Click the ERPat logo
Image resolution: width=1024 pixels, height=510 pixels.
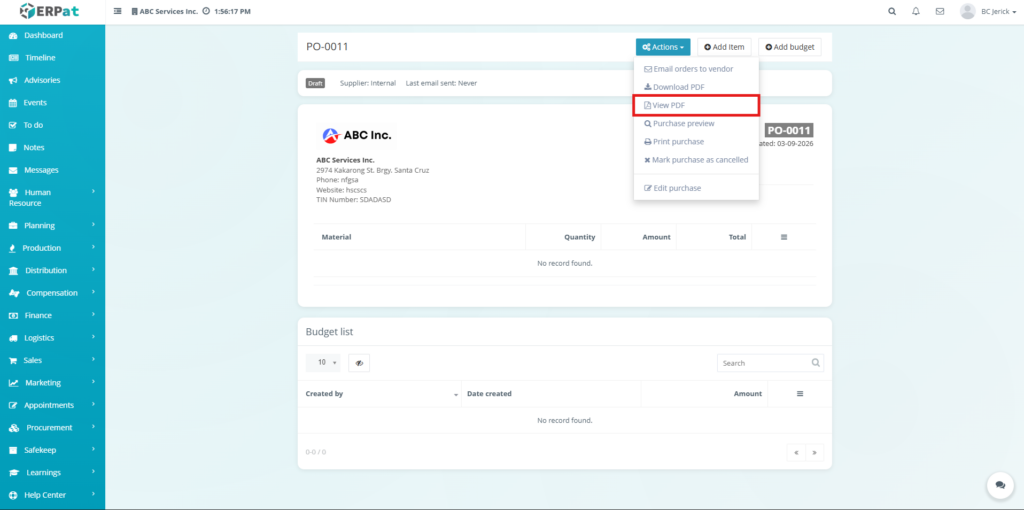[52, 11]
